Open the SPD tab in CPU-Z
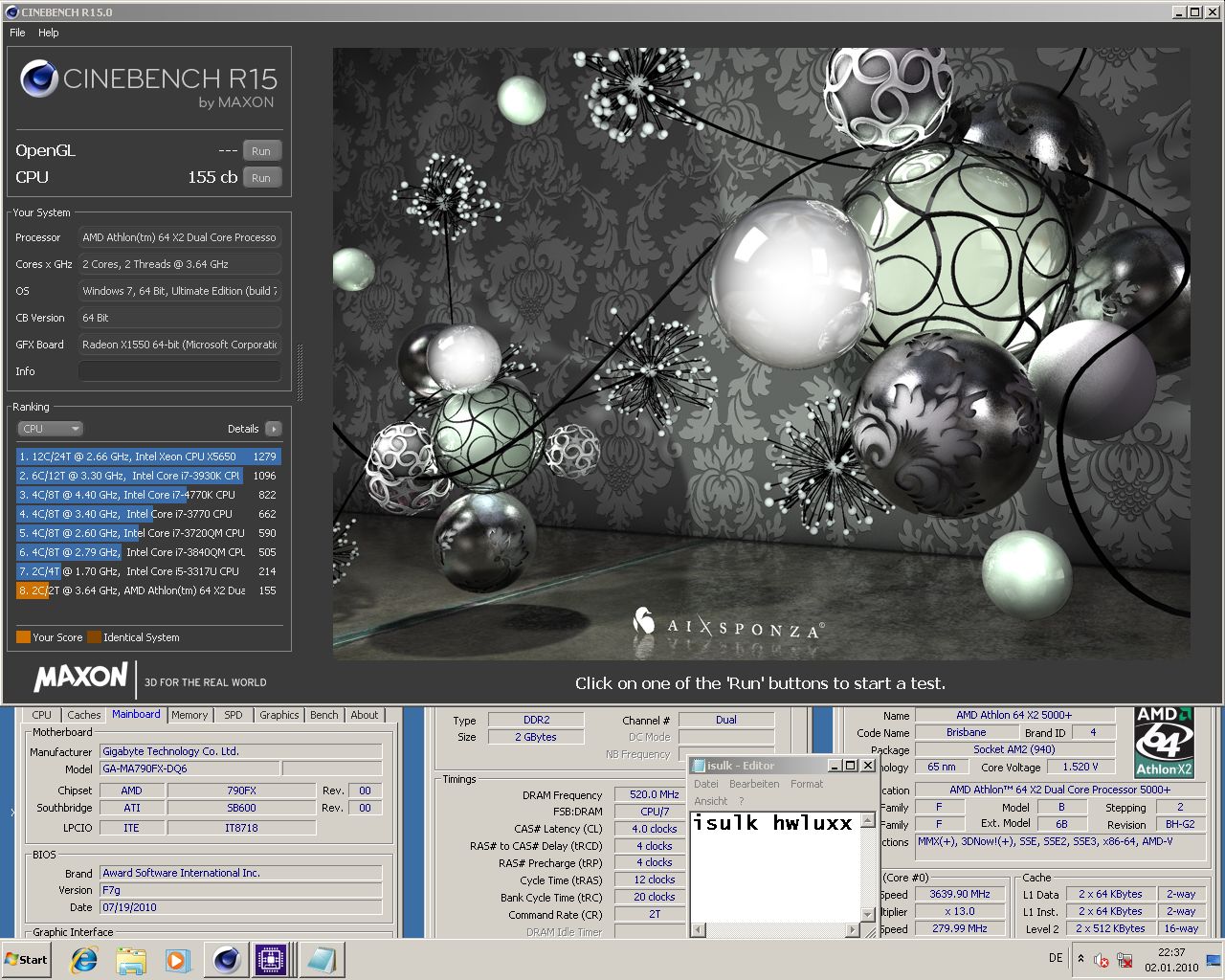Screen dimensions: 1225x980 pyautogui.click(x=234, y=715)
